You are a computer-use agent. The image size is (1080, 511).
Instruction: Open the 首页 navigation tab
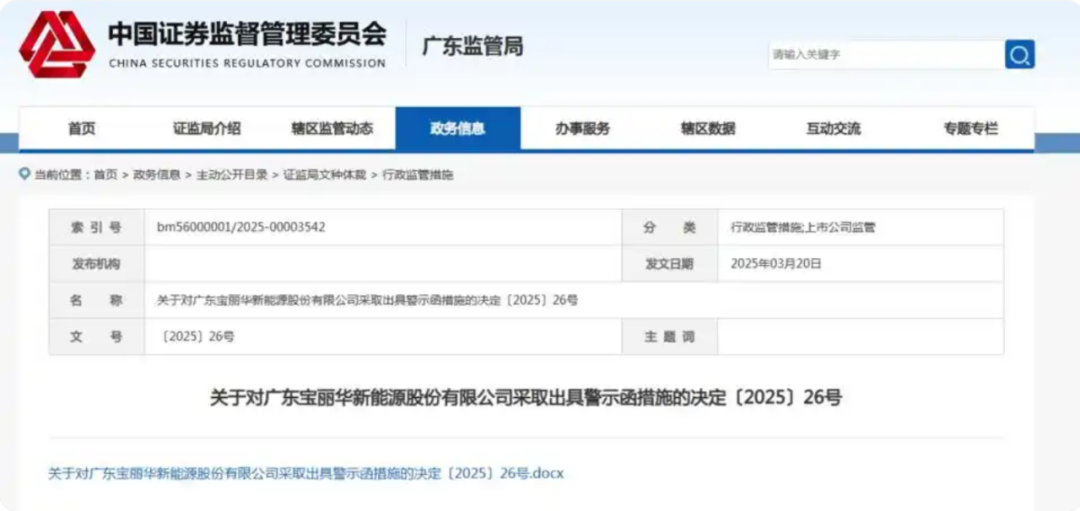coord(82,128)
